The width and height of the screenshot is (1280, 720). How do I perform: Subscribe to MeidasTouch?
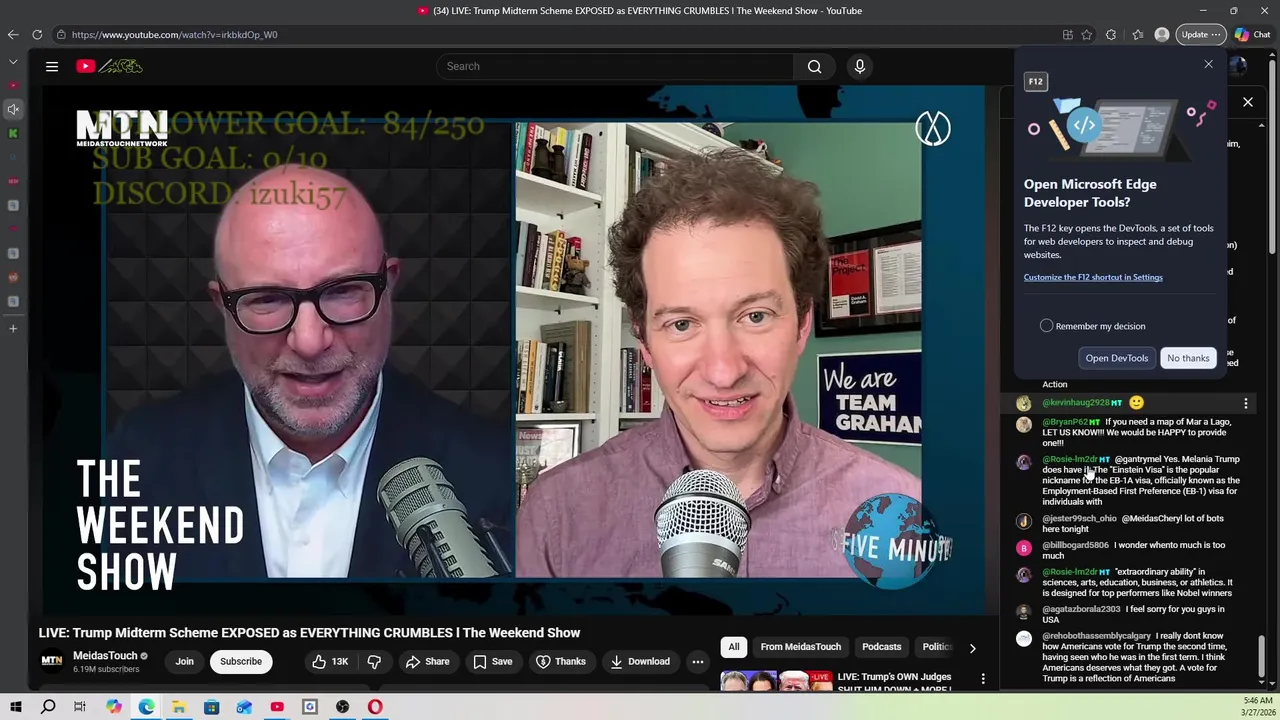(x=241, y=661)
